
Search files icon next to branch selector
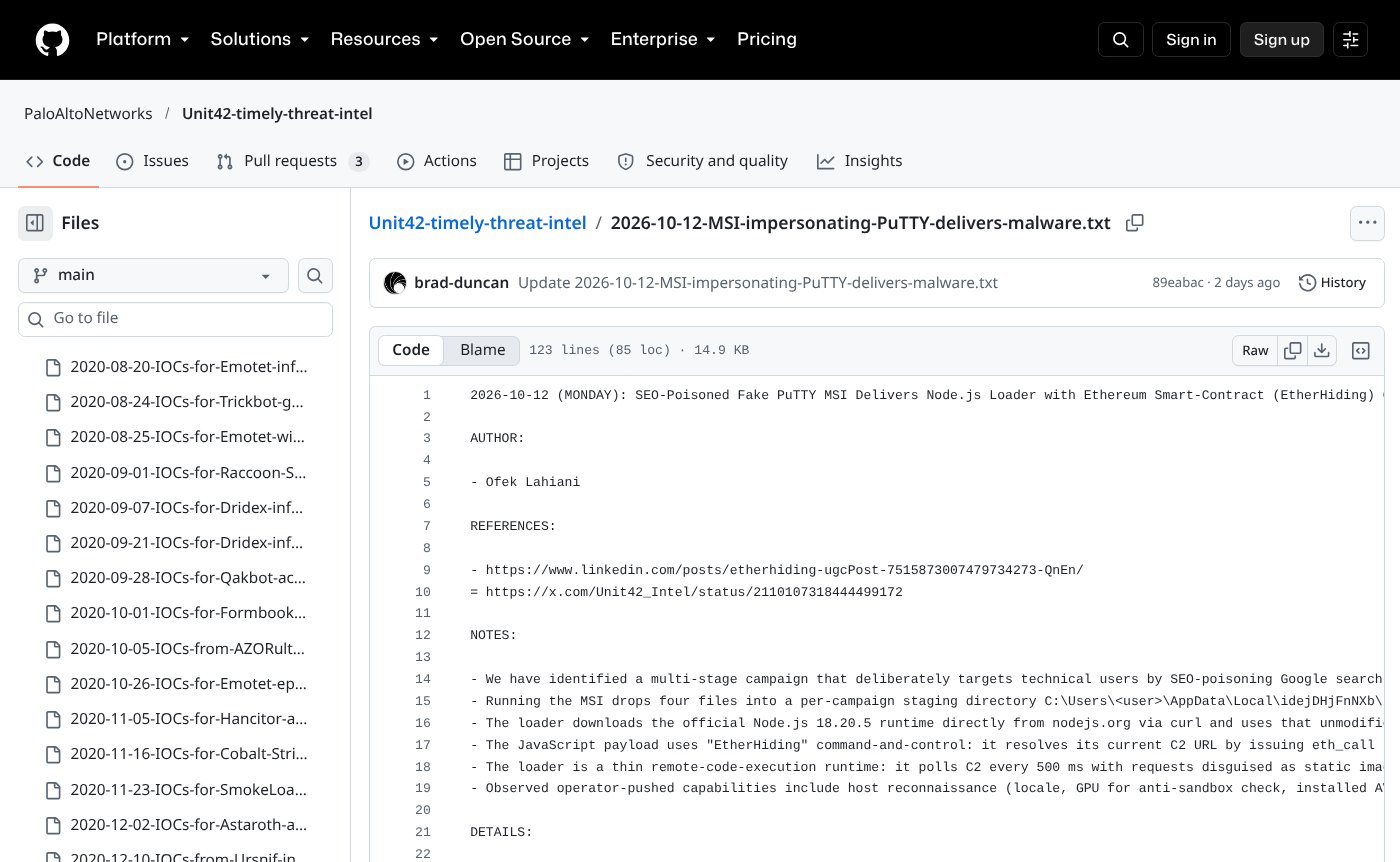(315, 276)
